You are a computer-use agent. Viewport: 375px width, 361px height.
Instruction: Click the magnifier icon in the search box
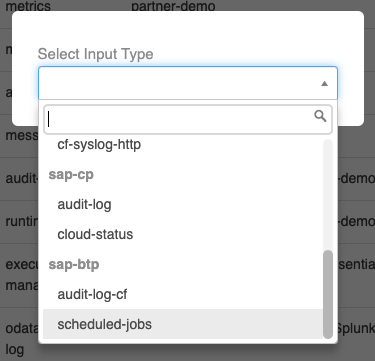coord(320,116)
